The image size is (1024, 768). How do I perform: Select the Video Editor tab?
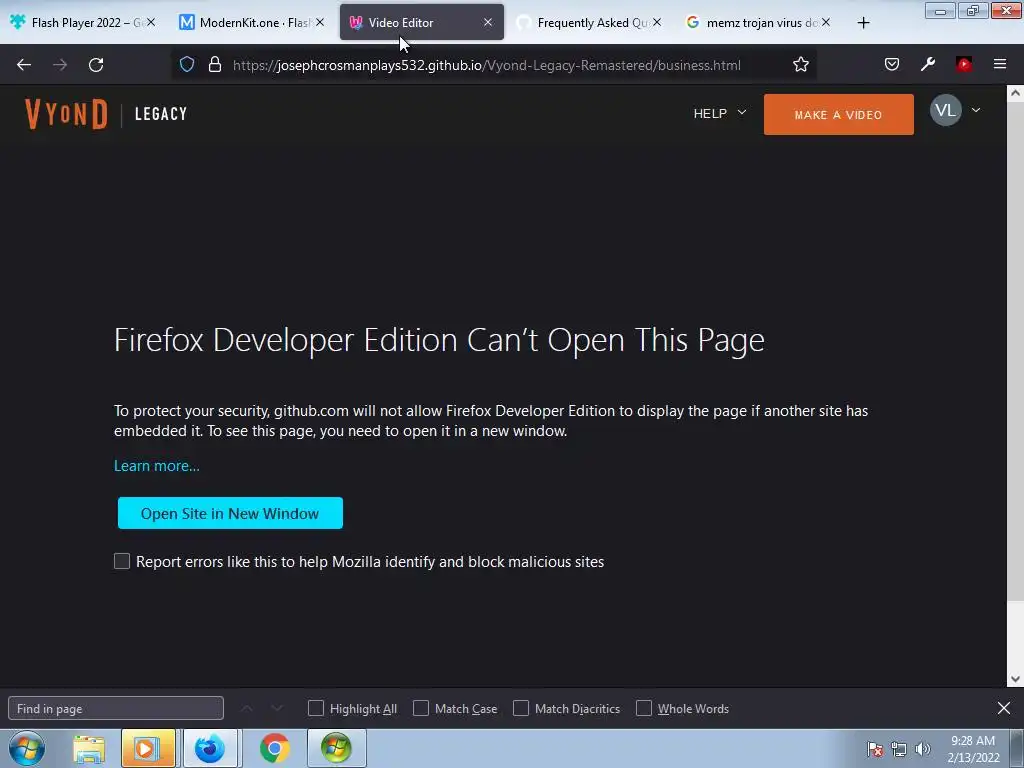422,22
